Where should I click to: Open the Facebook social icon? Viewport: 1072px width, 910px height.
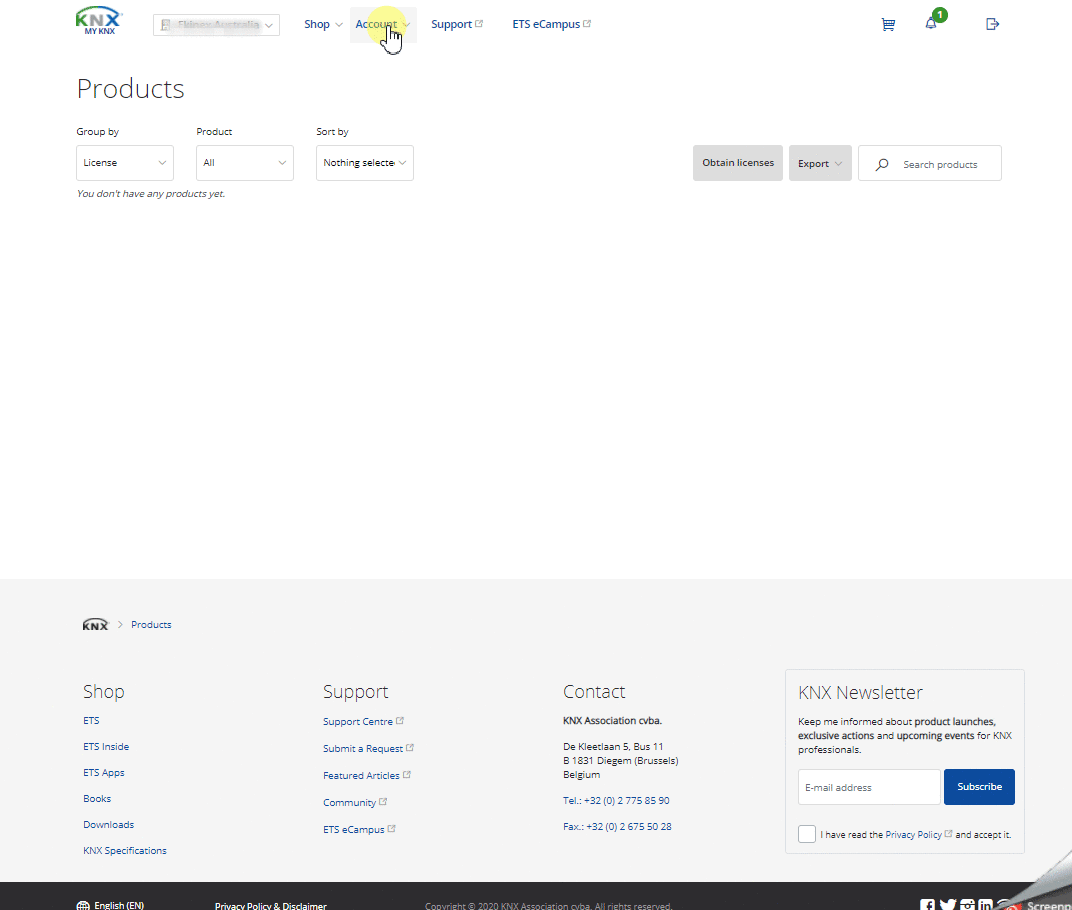(927, 905)
